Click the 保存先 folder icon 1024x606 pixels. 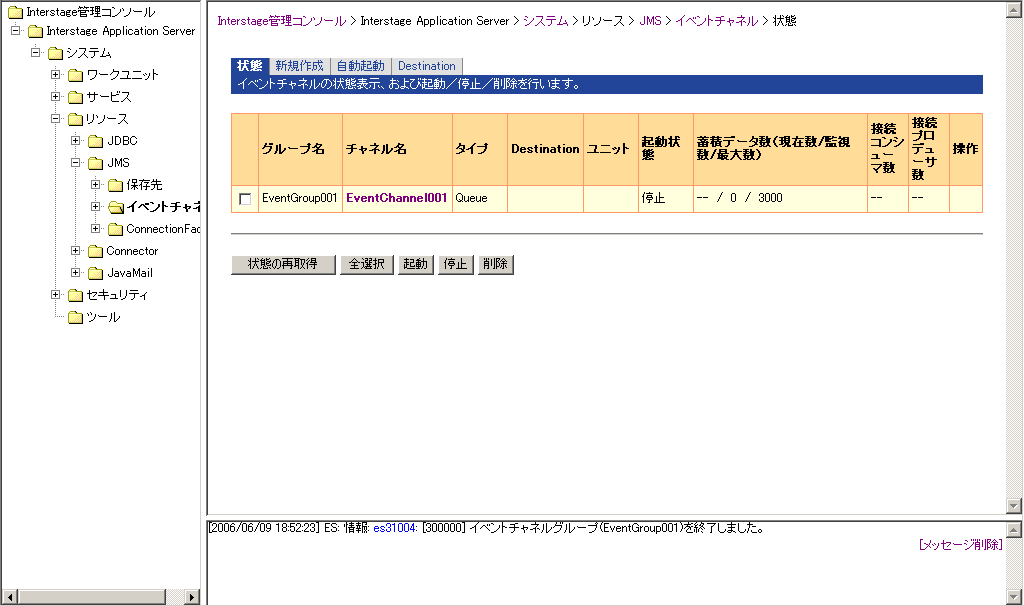(116, 185)
